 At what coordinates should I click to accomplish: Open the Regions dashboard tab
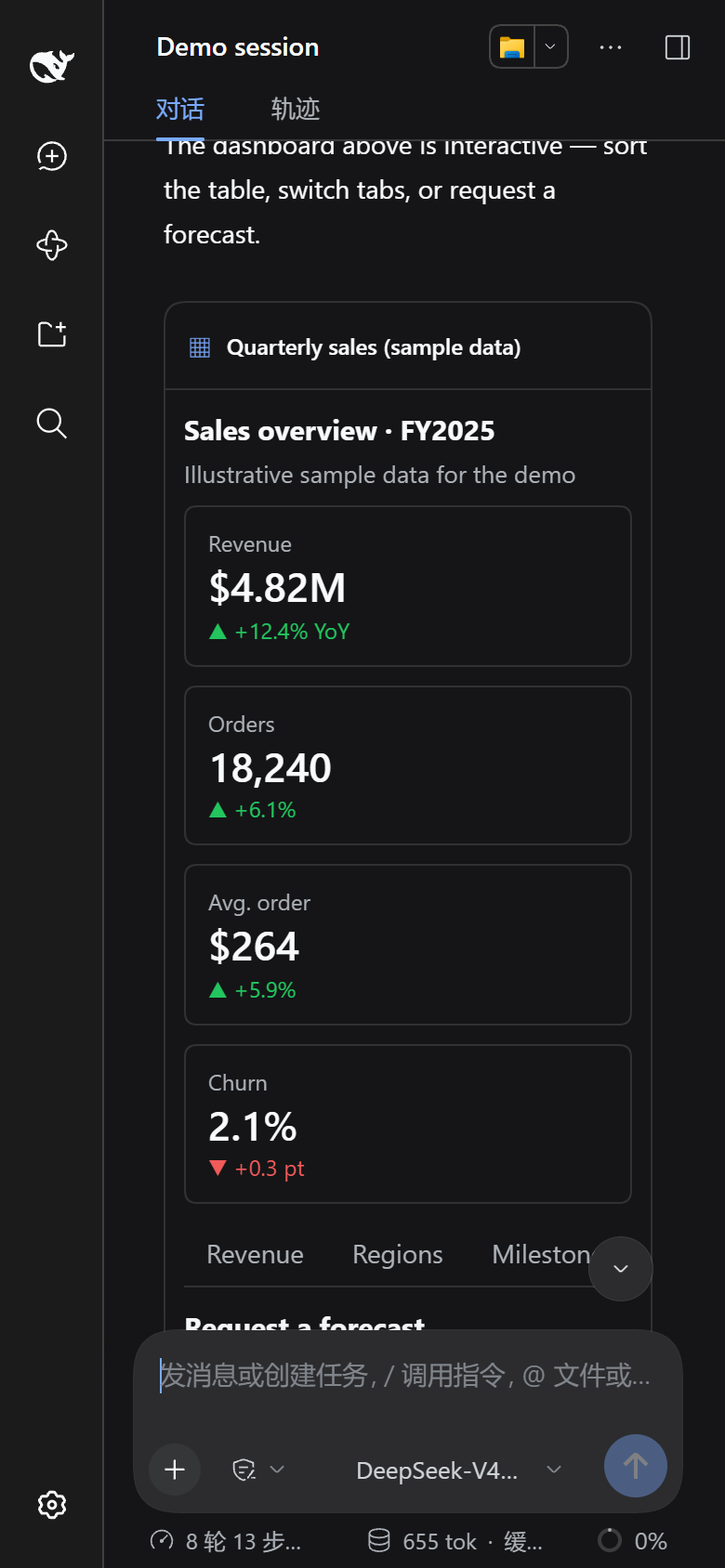coord(398,1255)
